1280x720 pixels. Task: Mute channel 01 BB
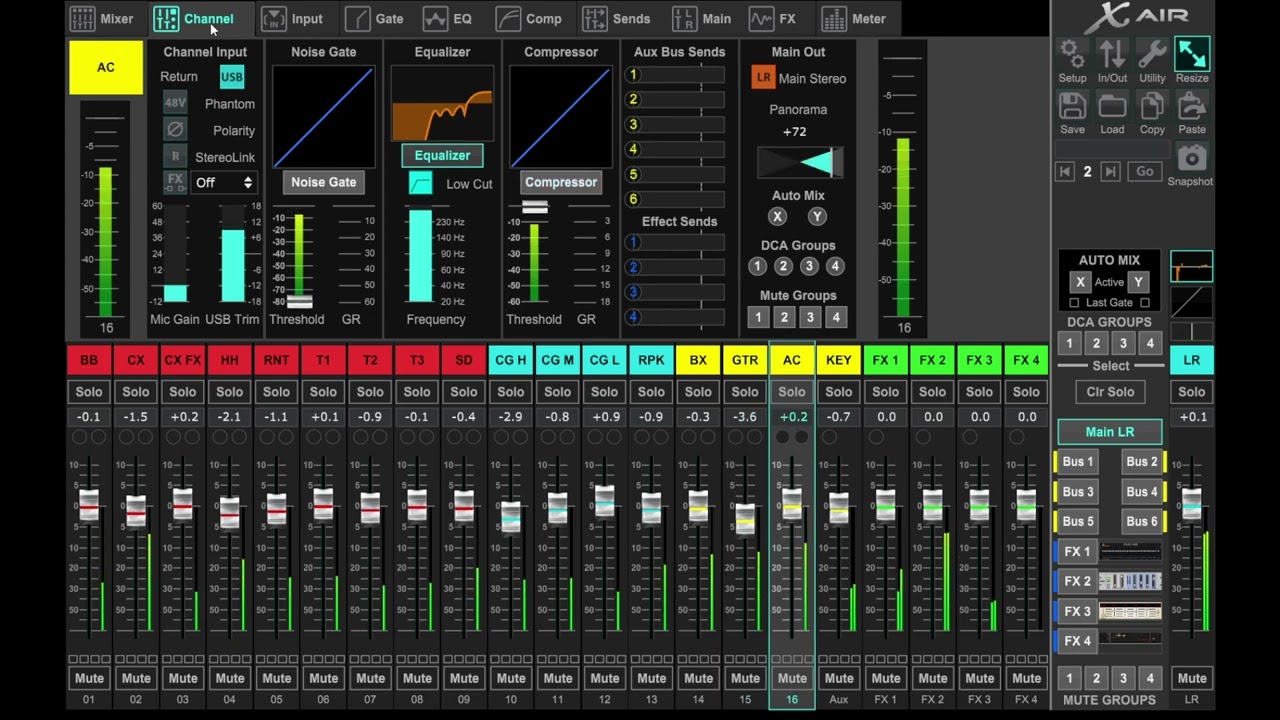click(x=89, y=678)
